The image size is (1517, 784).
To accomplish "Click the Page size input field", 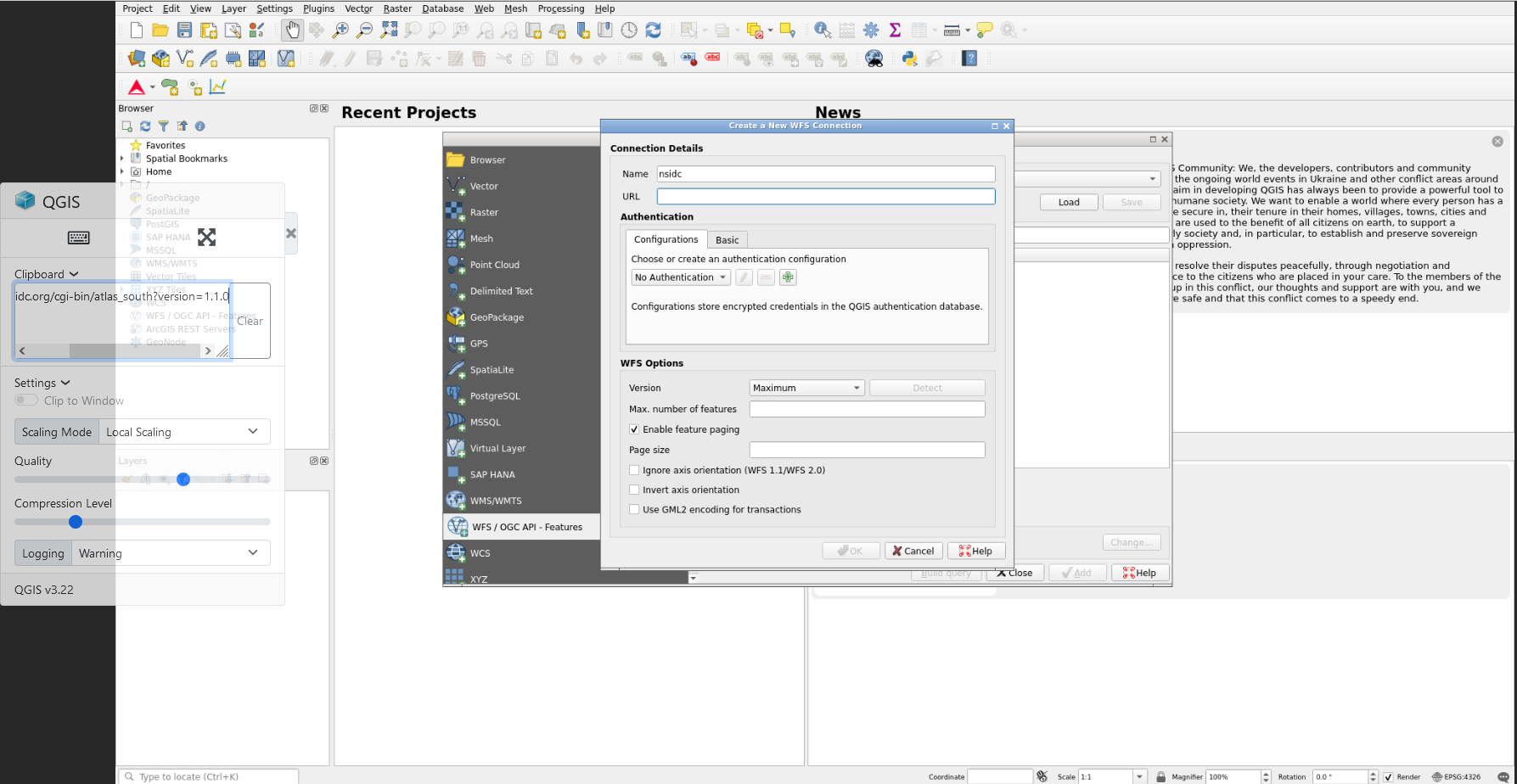I will pos(867,450).
